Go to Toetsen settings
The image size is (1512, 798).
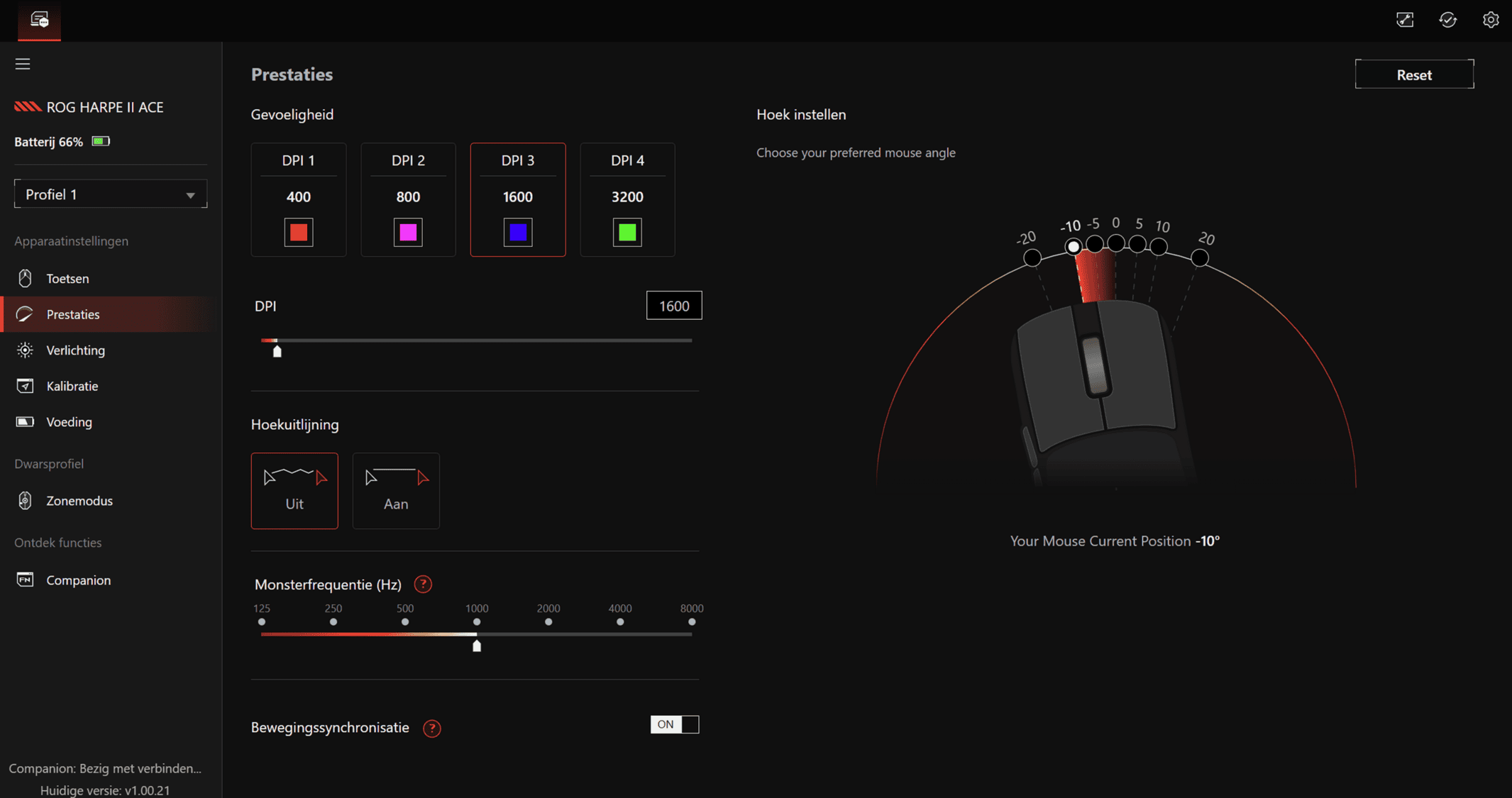(111, 278)
